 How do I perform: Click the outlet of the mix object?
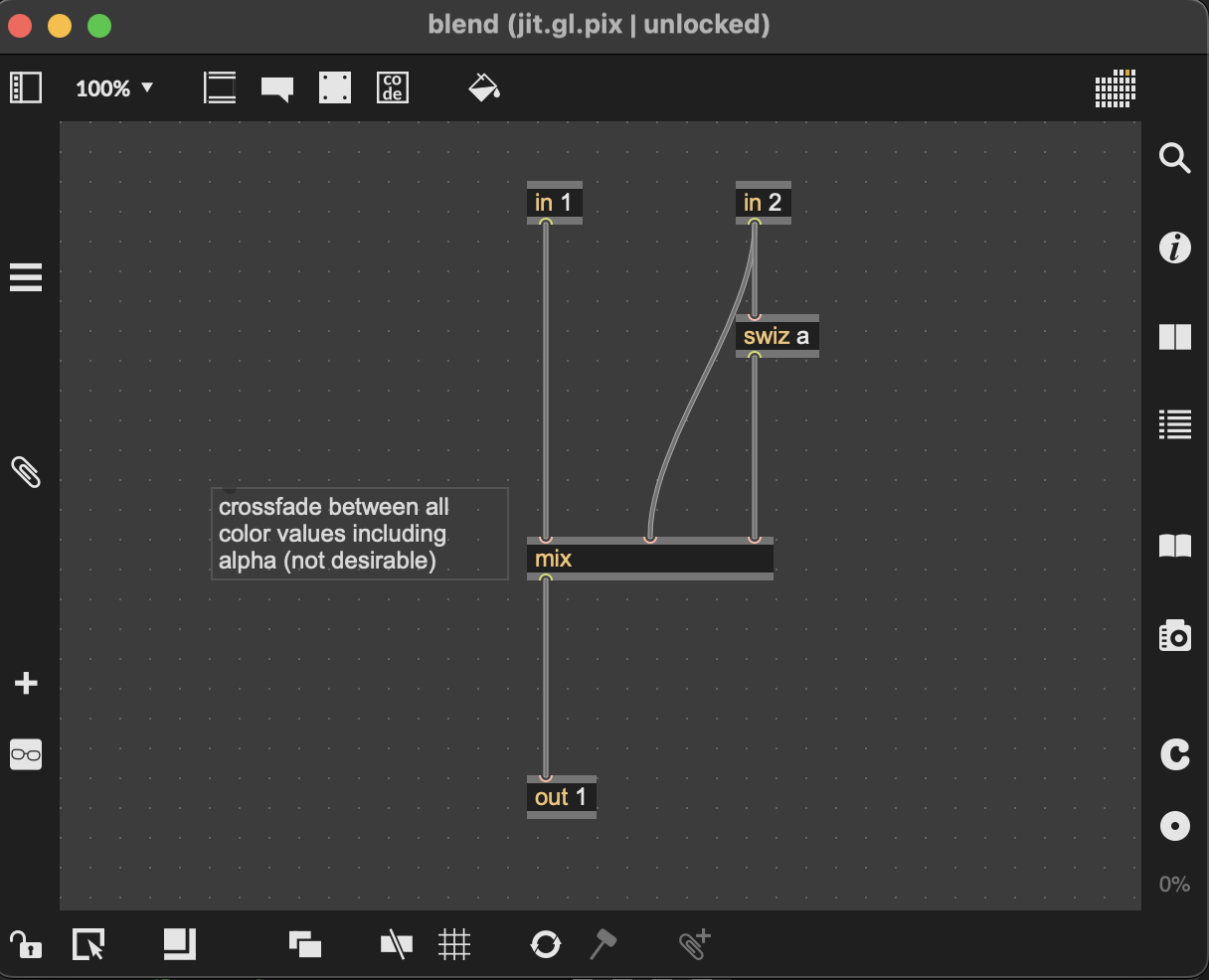tap(546, 578)
